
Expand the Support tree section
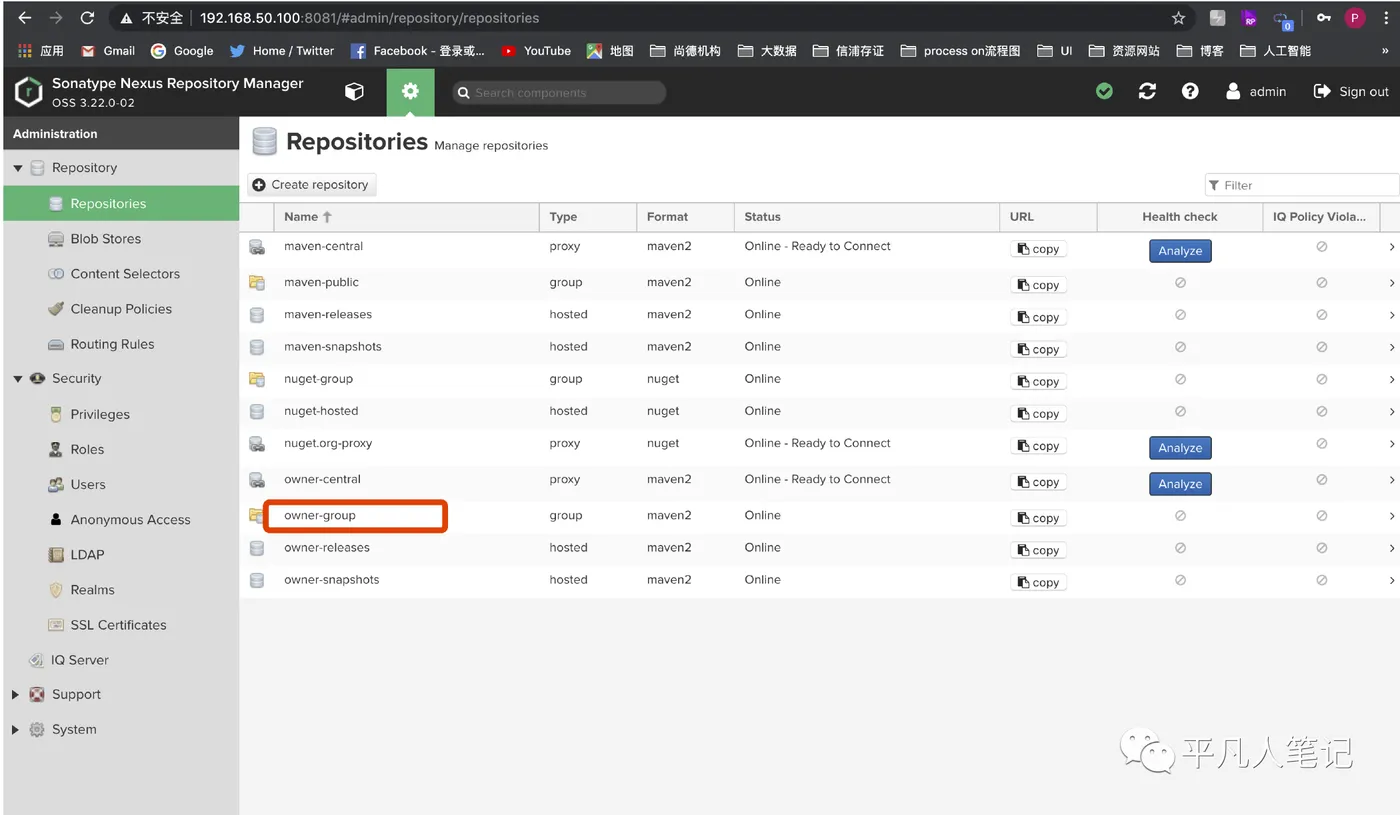click(15, 694)
